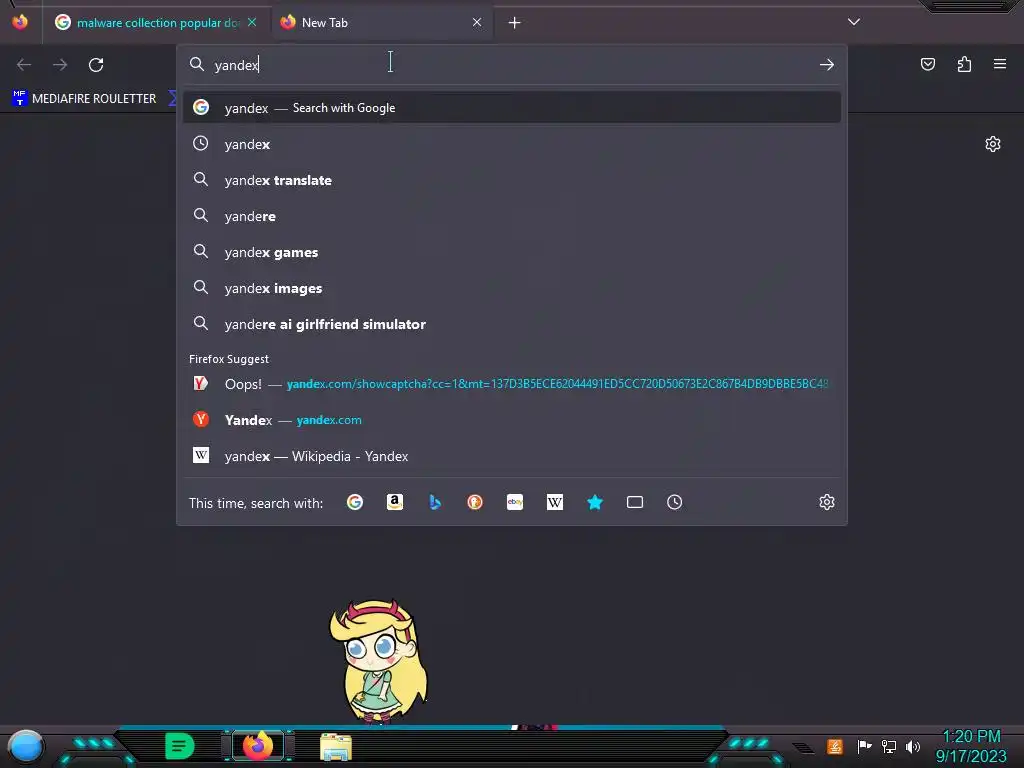
Task: Open the green notes app on the taskbar
Action: click(x=180, y=746)
